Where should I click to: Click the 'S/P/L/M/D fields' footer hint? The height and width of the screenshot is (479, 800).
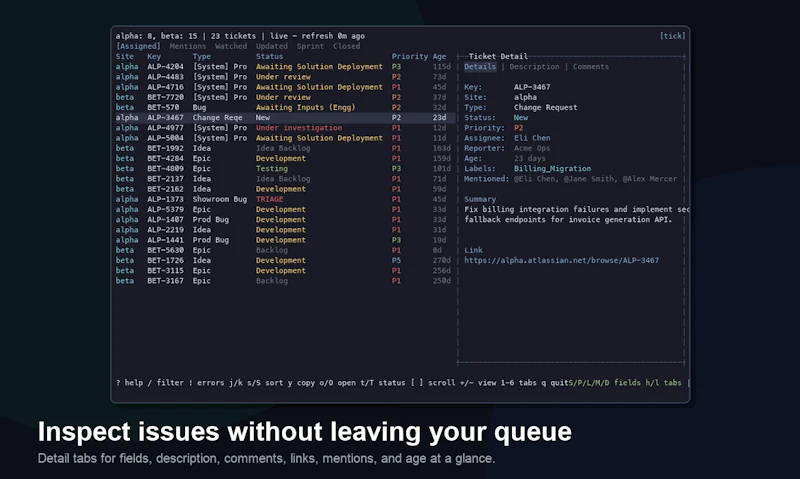[x=605, y=383]
